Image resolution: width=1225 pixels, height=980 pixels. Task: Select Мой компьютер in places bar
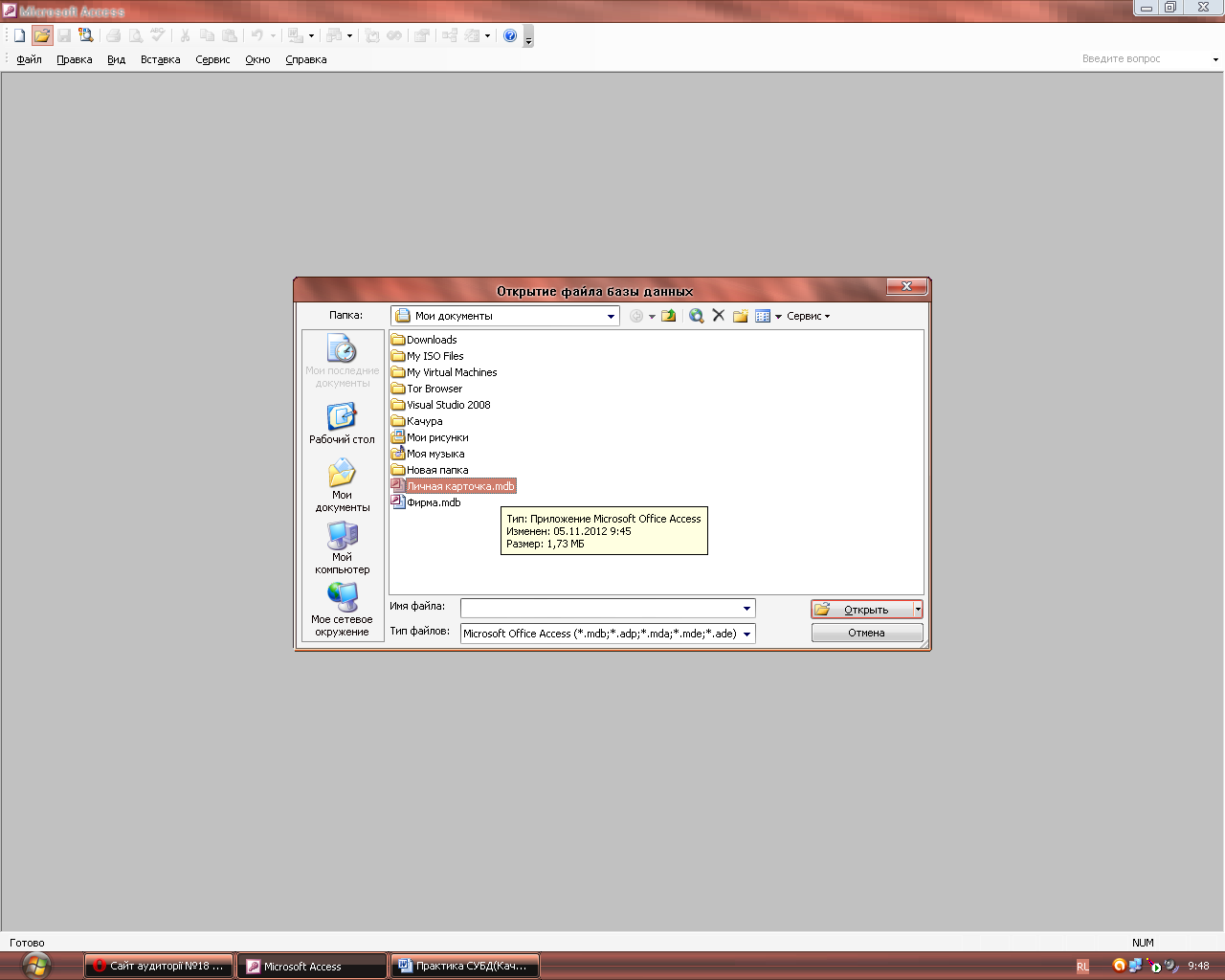[x=343, y=547]
